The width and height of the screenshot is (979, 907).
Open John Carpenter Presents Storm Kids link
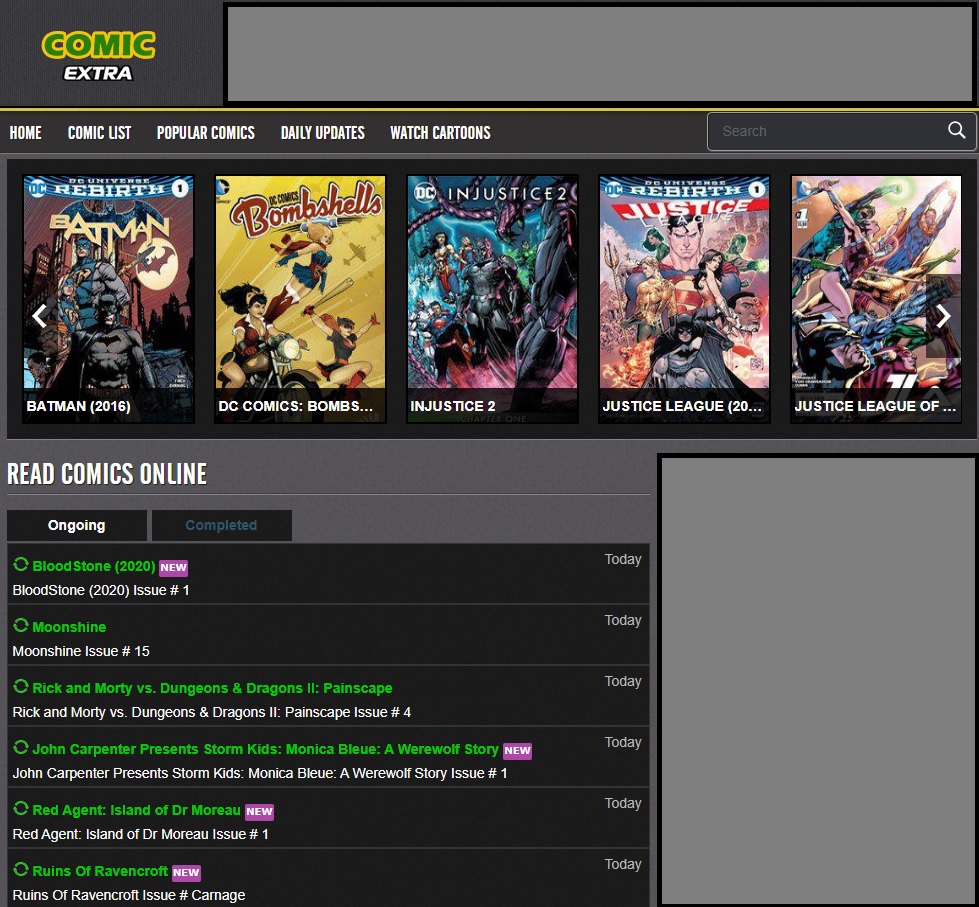265,749
